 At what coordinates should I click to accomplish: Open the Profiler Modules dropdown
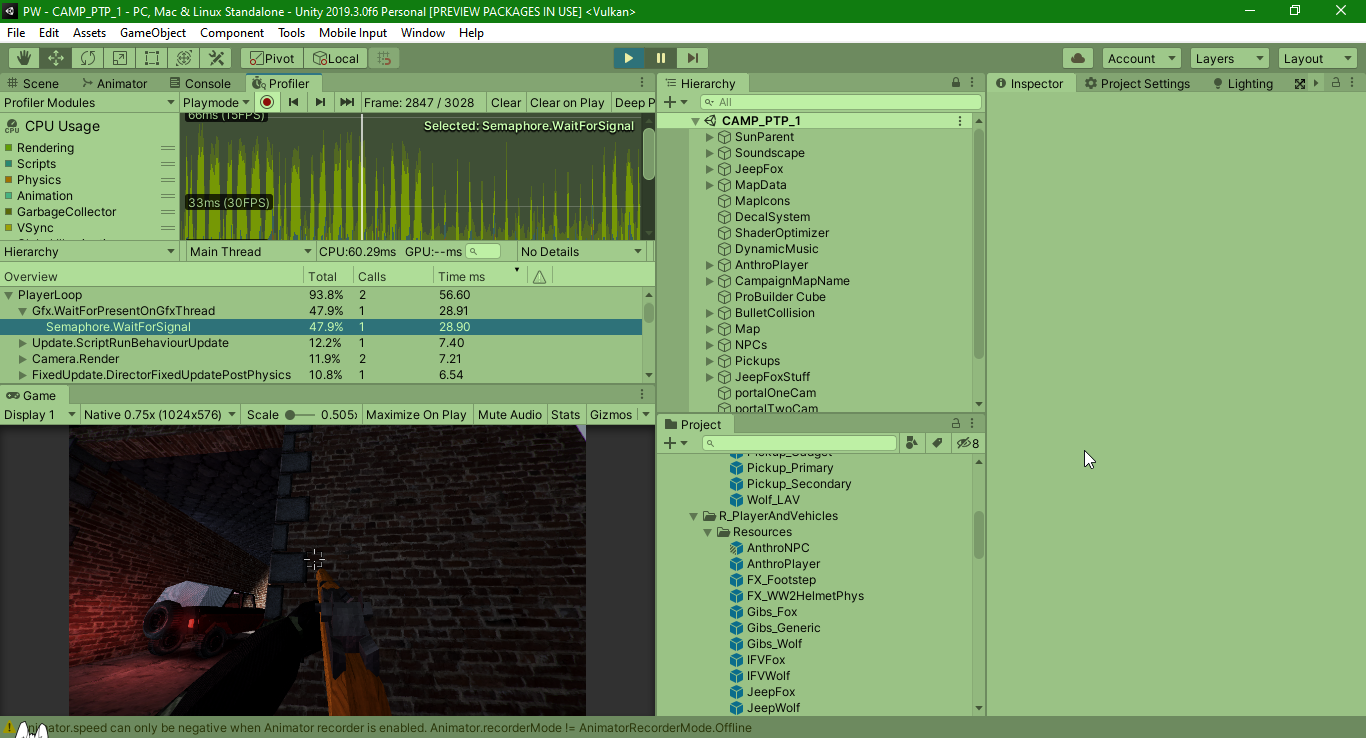(x=89, y=102)
